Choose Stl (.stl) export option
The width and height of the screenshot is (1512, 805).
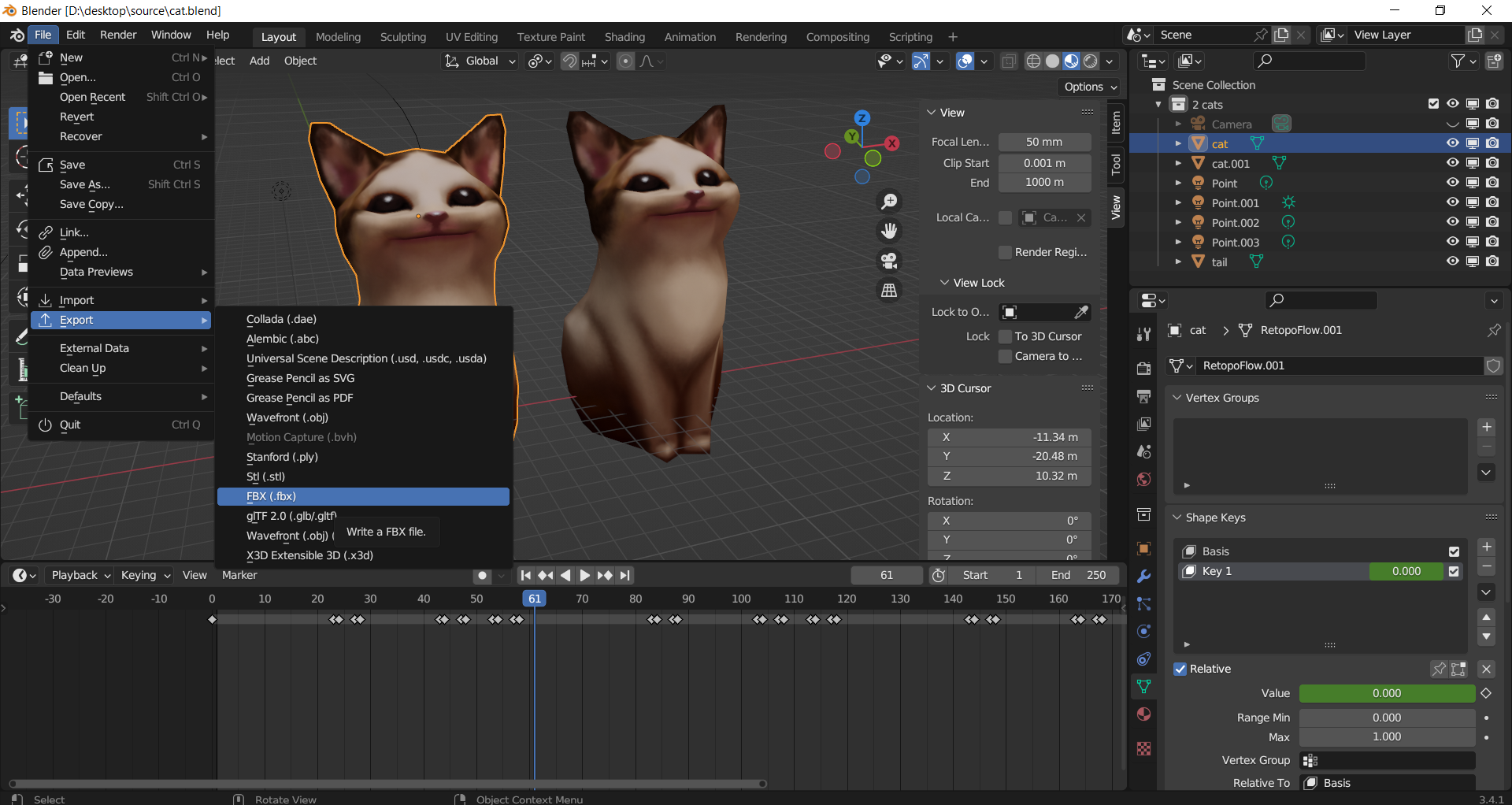coord(363,477)
